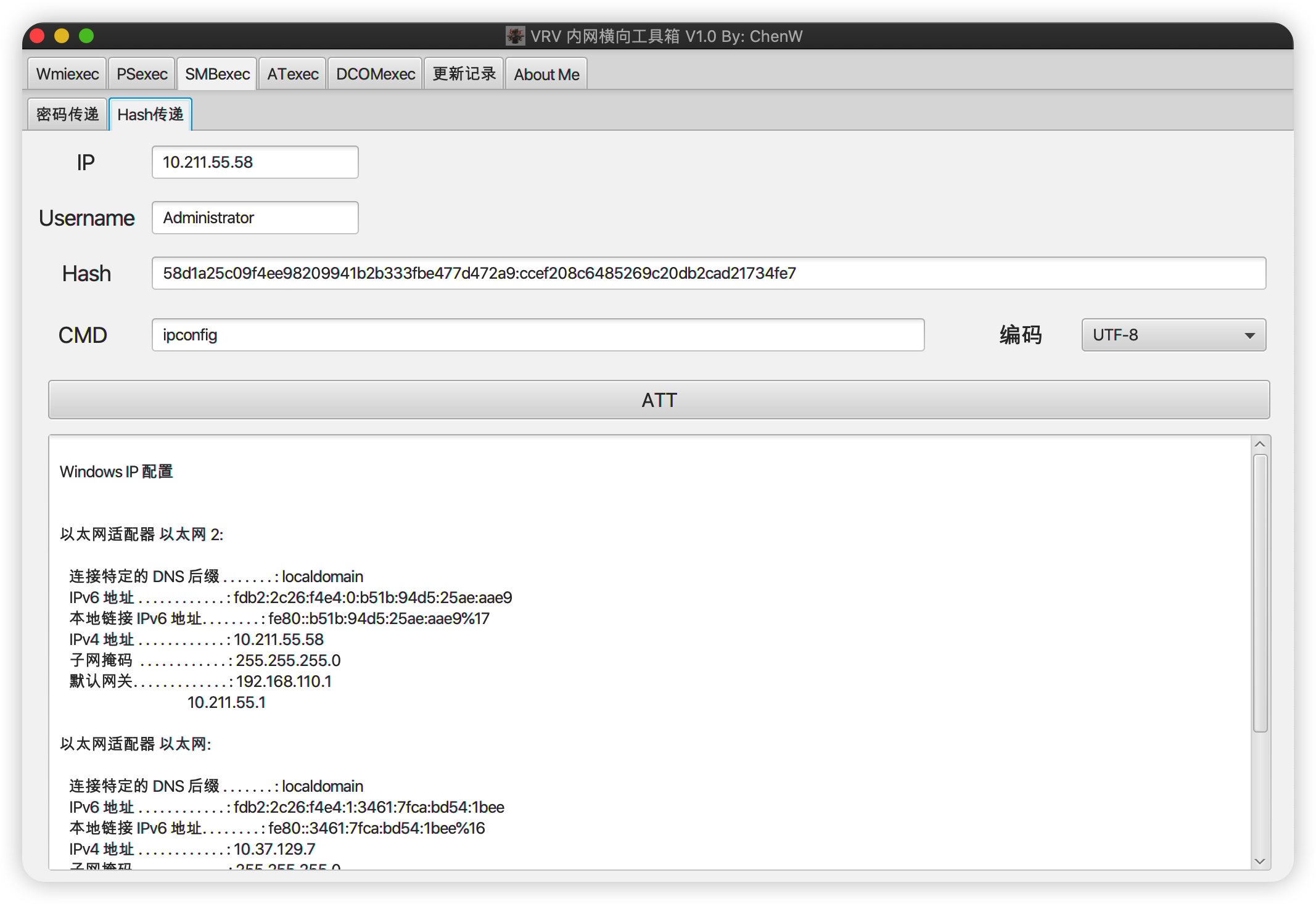
Task: Switch to the PSexec tab
Action: pyautogui.click(x=142, y=74)
